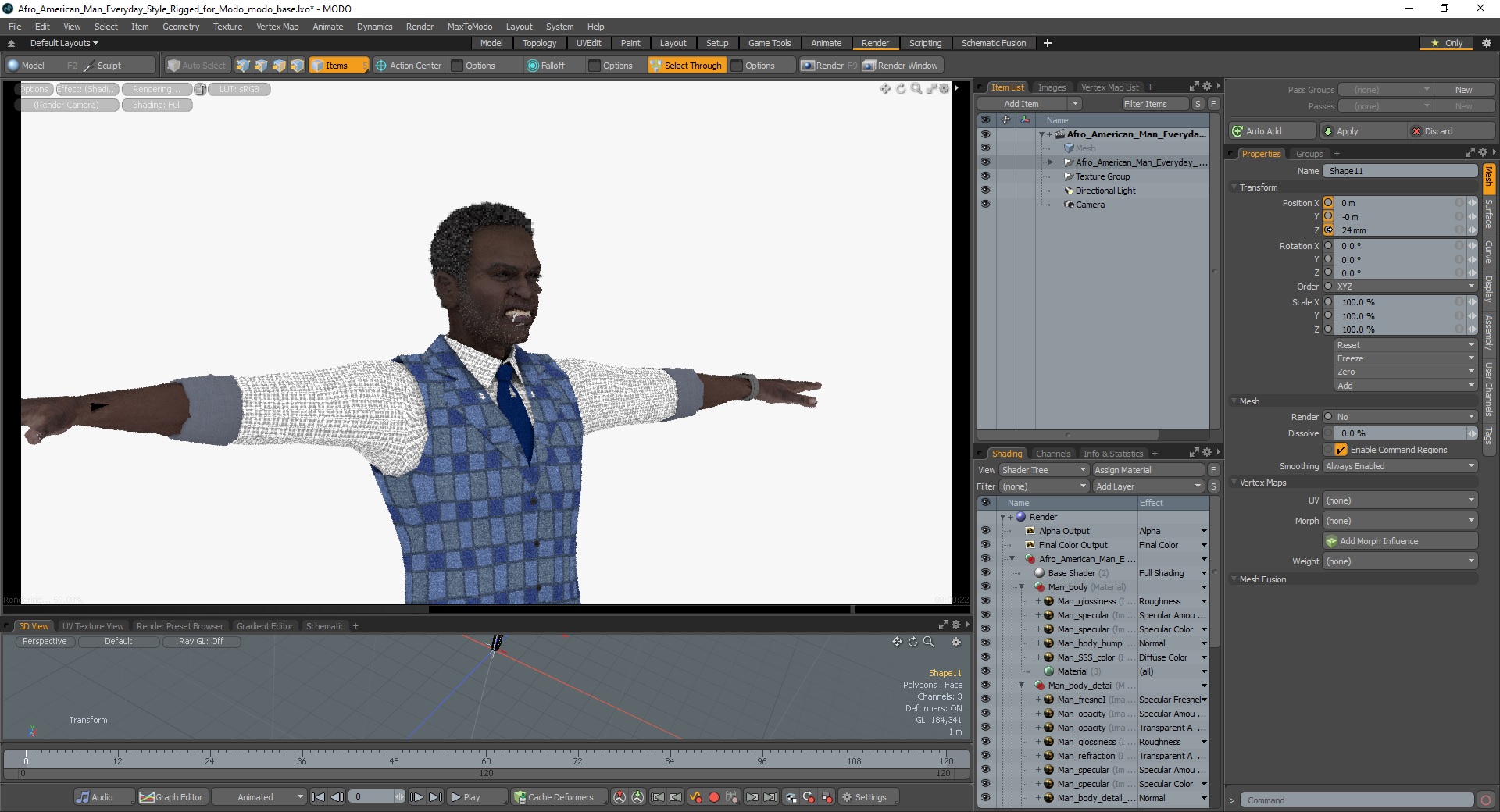Switch to Images tab
Image resolution: width=1500 pixels, height=812 pixels.
[x=1052, y=87]
